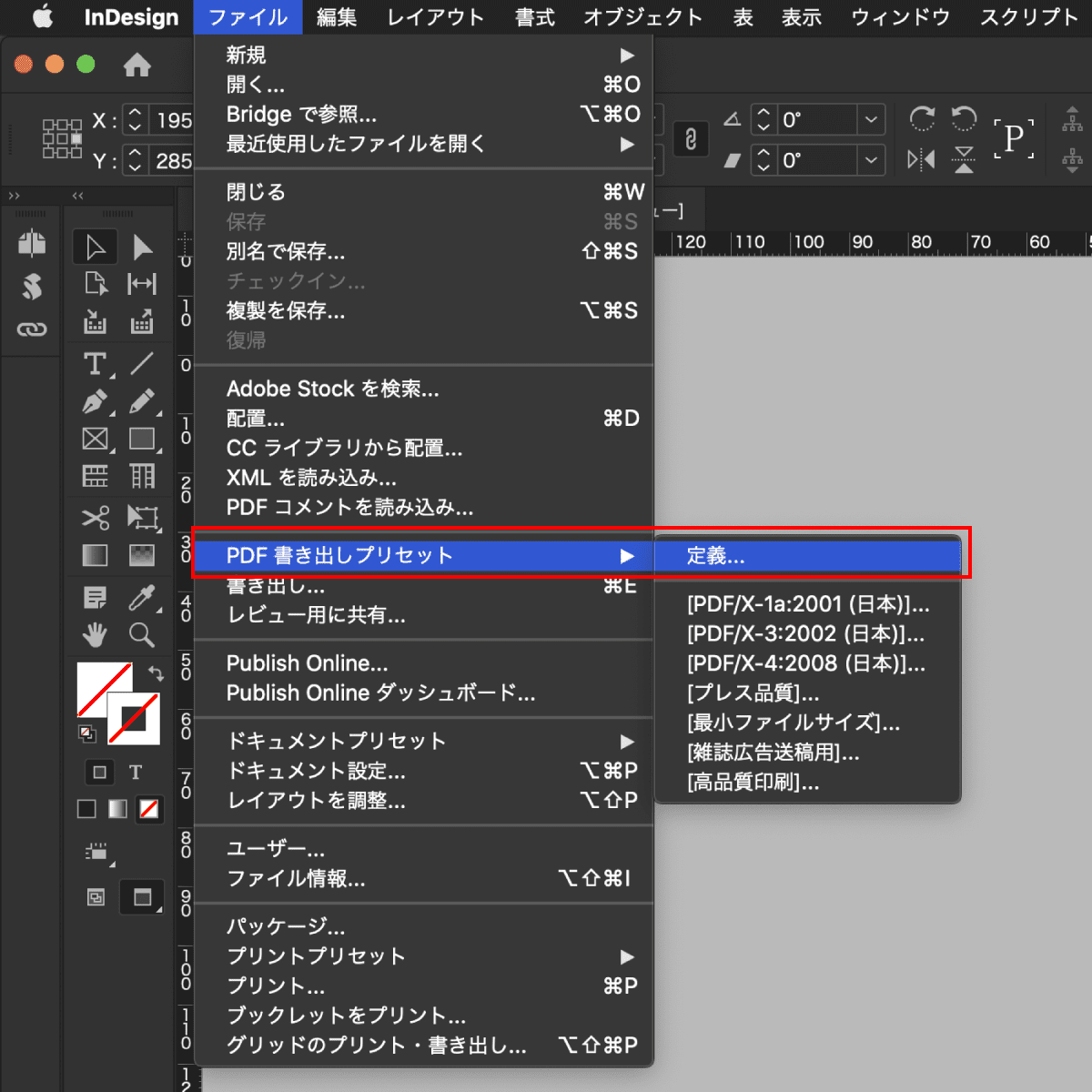1092x1092 pixels.
Task: Toggle formatting affects container
Action: click(x=99, y=773)
